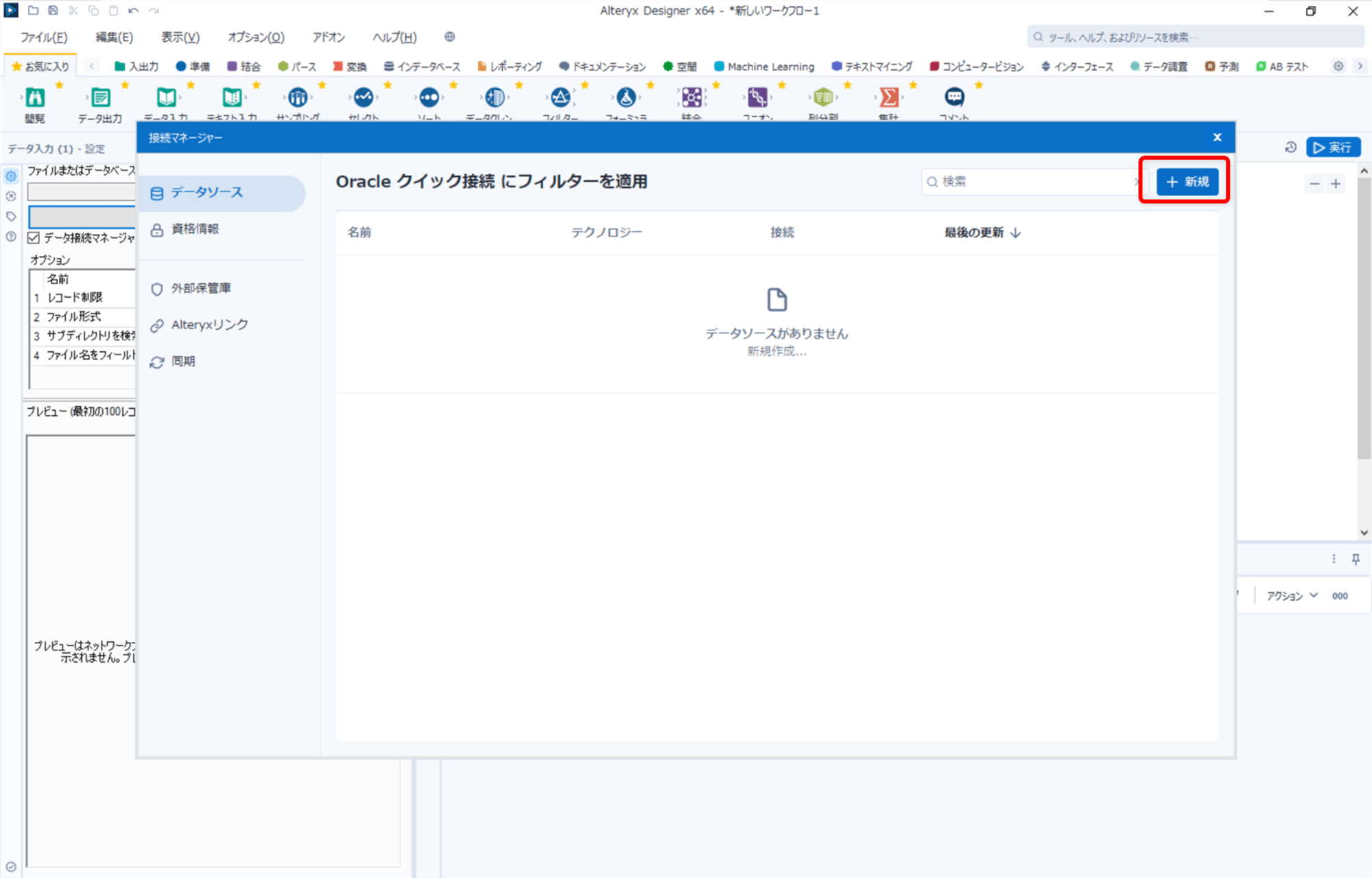Open the ヘルプ(H) menu
The width and height of the screenshot is (1372, 878).
tap(394, 37)
